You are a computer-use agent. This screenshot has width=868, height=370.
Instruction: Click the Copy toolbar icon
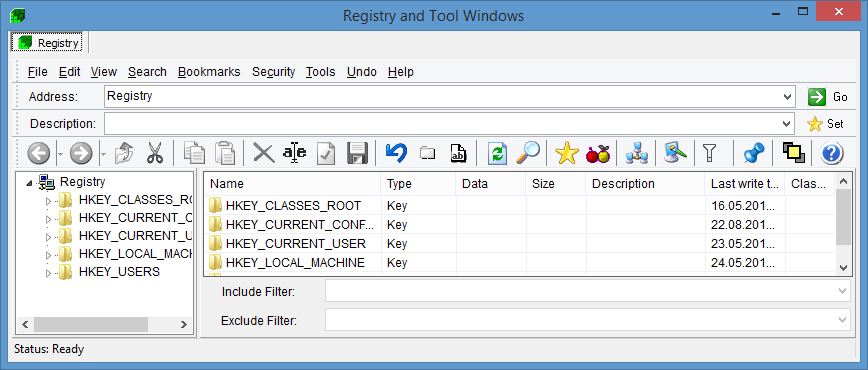point(194,153)
